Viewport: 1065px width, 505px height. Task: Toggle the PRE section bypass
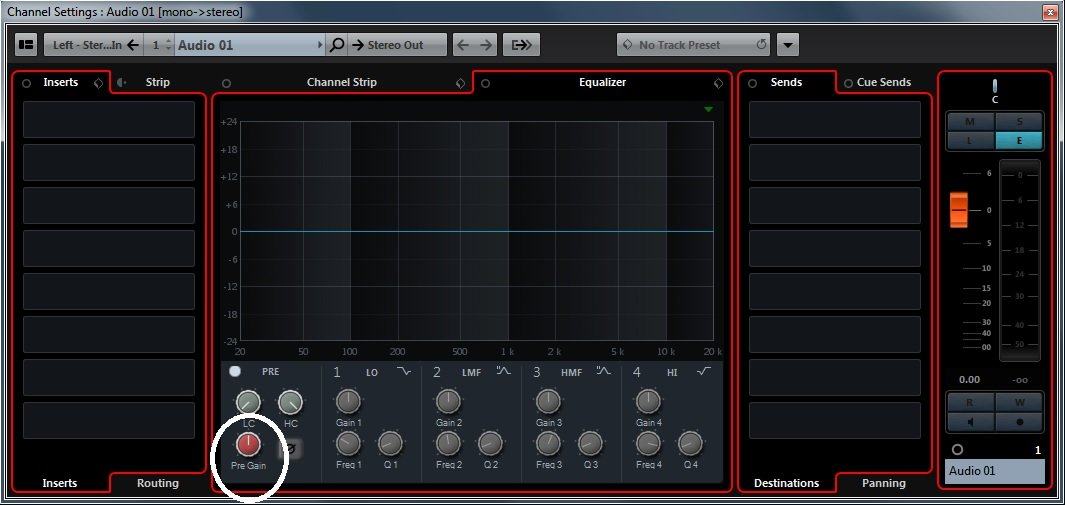tap(235, 371)
